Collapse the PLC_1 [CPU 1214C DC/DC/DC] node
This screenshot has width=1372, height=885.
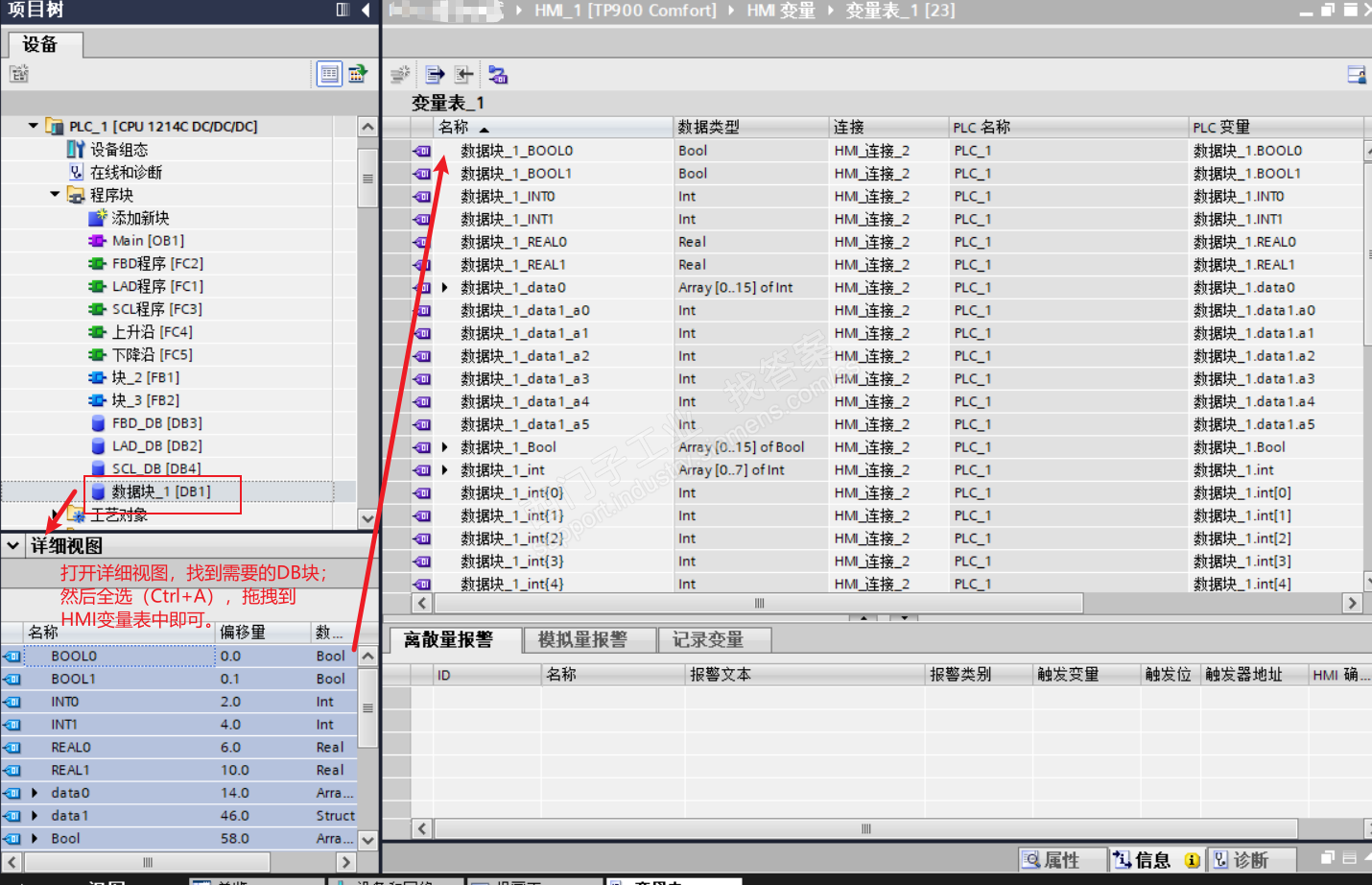[34, 126]
